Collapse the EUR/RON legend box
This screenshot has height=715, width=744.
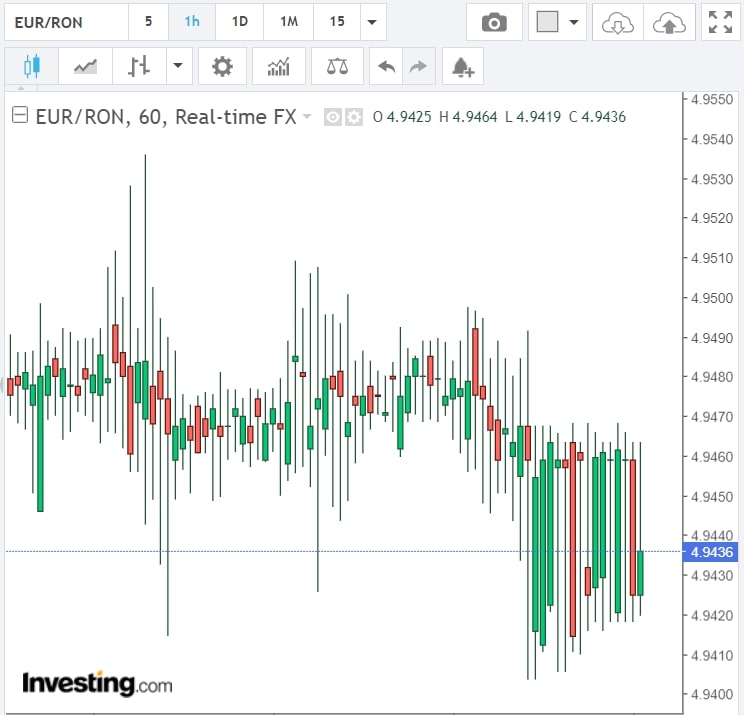tap(19, 116)
